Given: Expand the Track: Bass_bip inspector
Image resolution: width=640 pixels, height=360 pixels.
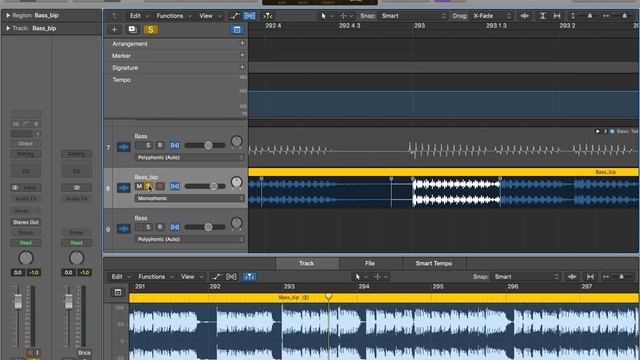Looking at the screenshot, I should (8, 29).
